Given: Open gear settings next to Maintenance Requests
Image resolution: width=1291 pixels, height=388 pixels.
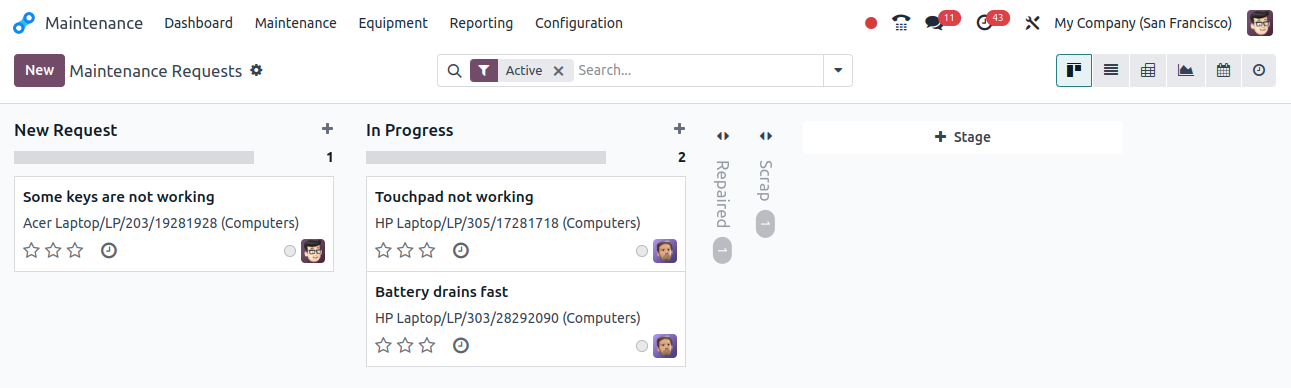Looking at the screenshot, I should [256, 70].
